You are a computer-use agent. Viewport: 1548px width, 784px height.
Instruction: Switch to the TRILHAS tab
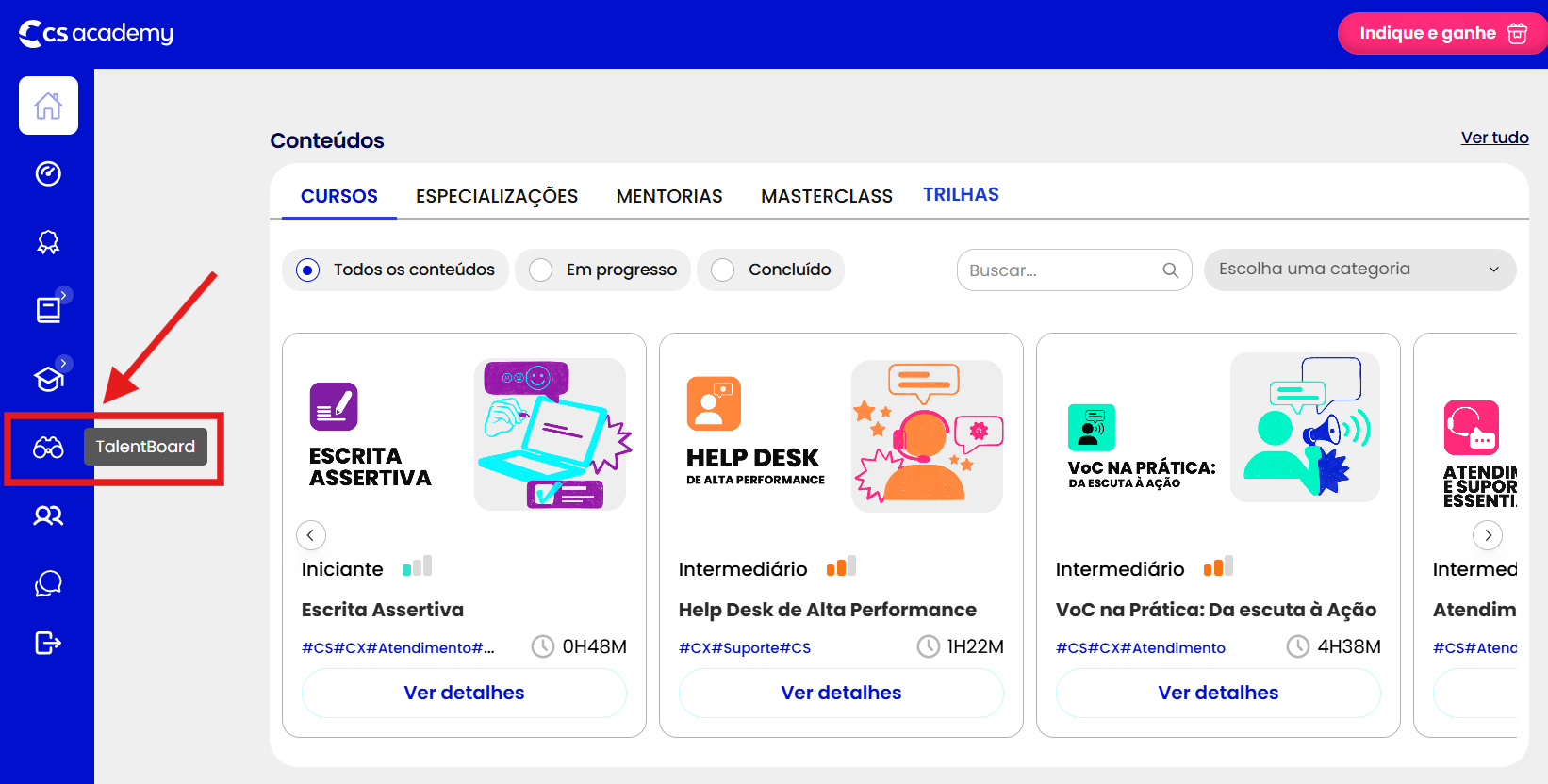(x=961, y=194)
